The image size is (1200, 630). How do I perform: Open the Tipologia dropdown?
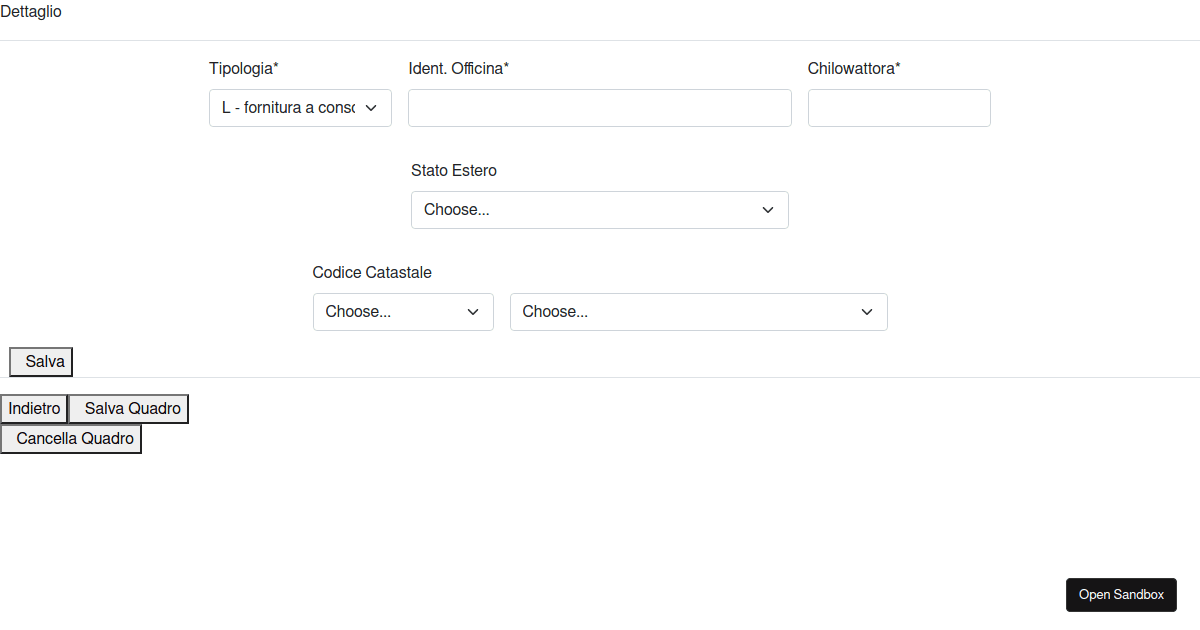tap(299, 108)
